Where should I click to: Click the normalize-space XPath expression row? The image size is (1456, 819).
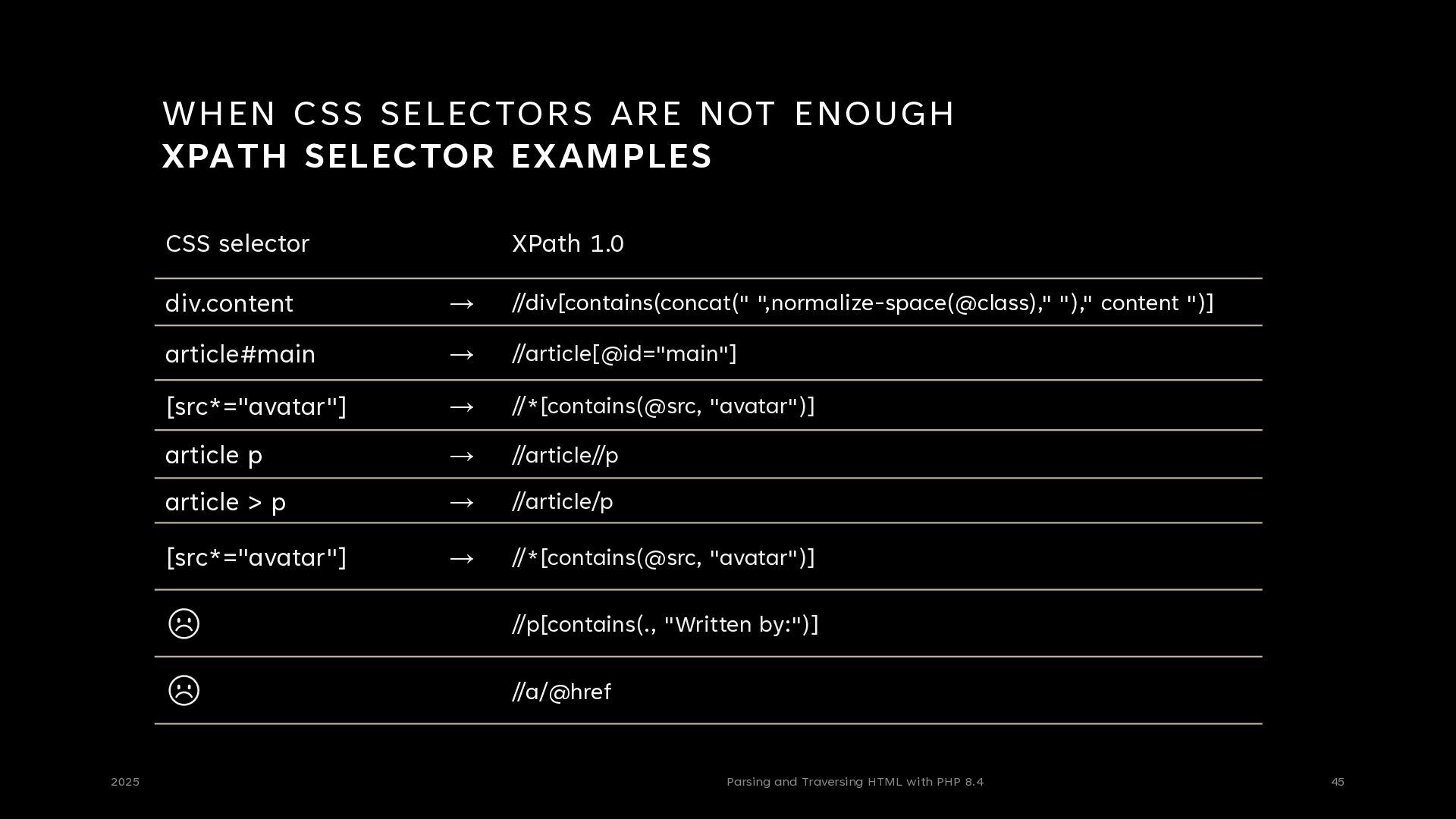[x=862, y=303]
